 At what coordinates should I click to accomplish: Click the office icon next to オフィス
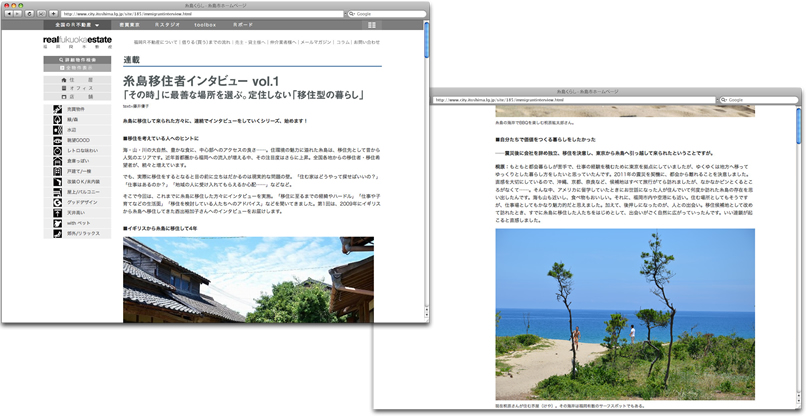tap(64, 88)
